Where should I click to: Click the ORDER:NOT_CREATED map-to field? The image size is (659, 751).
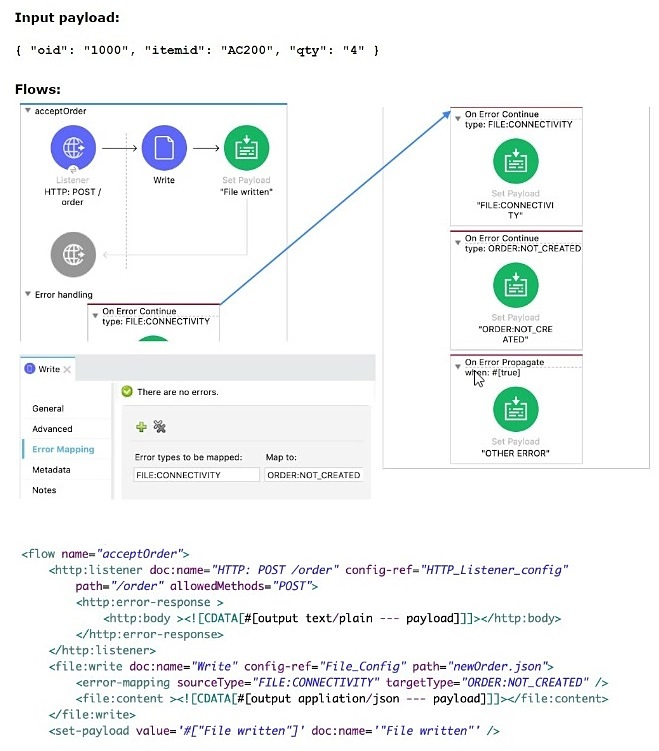click(x=314, y=475)
